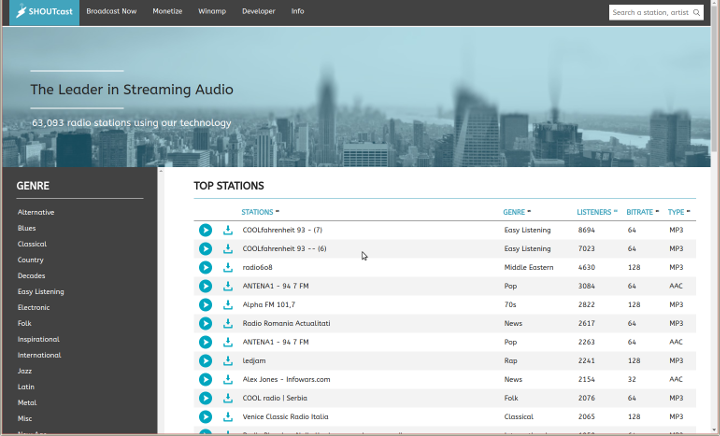
Task: Select Folk genre in sidebar
Action: (24, 324)
